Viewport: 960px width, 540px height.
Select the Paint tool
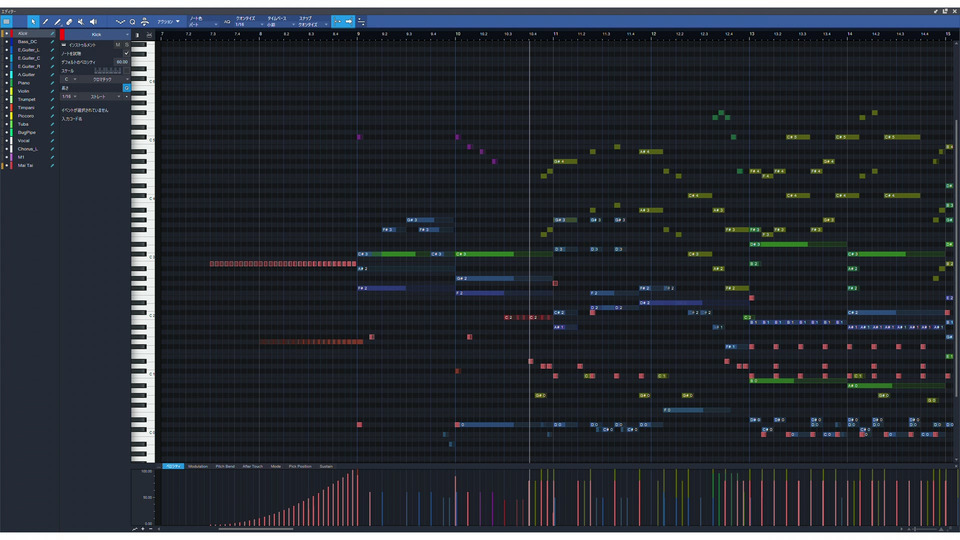[57, 21]
